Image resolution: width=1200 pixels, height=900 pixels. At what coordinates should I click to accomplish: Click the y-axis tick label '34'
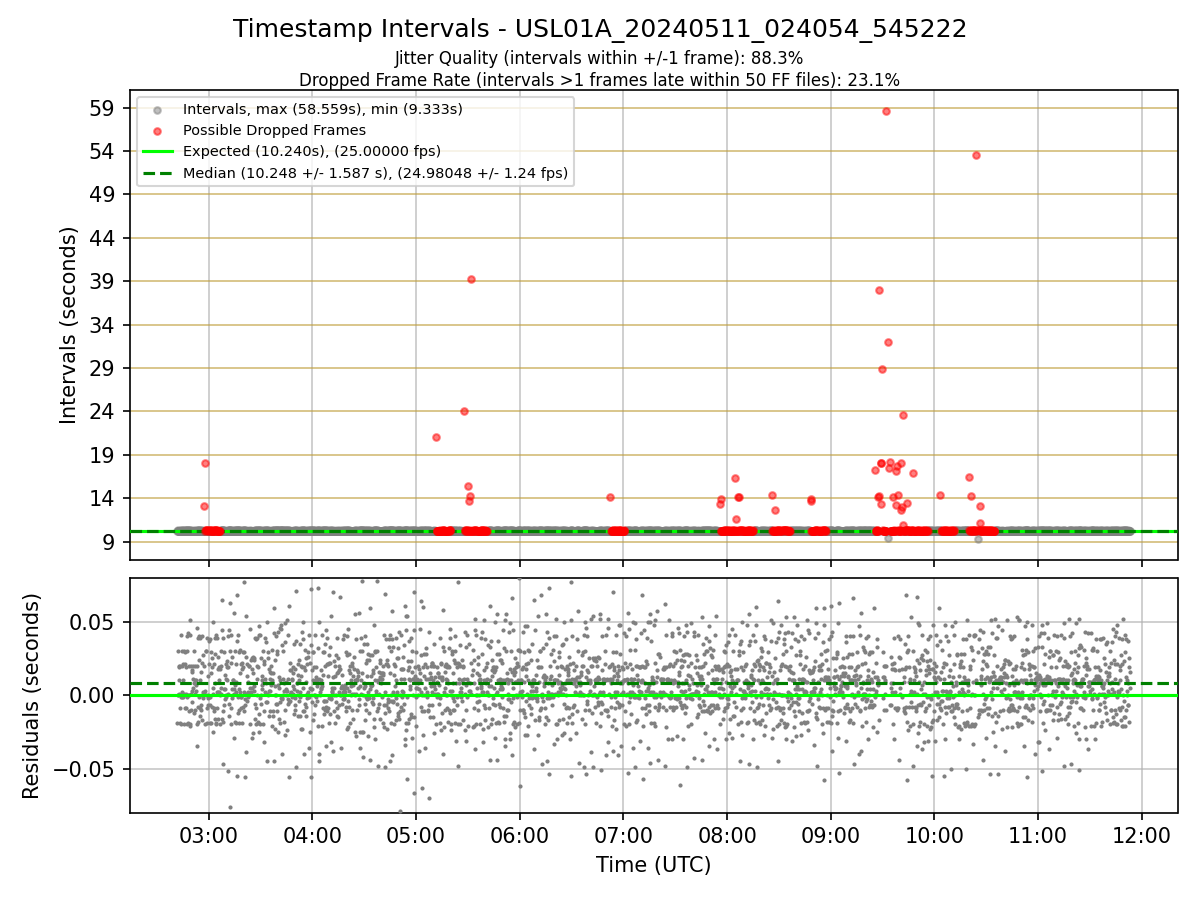[x=104, y=325]
